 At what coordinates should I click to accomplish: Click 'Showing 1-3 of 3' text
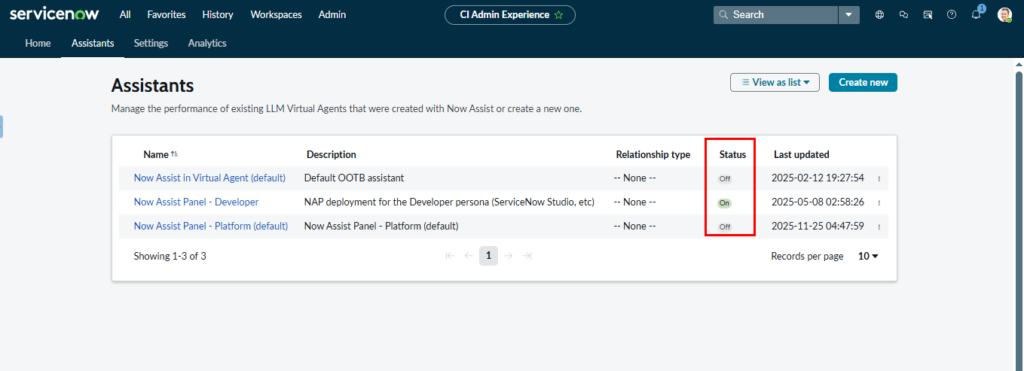coord(170,256)
